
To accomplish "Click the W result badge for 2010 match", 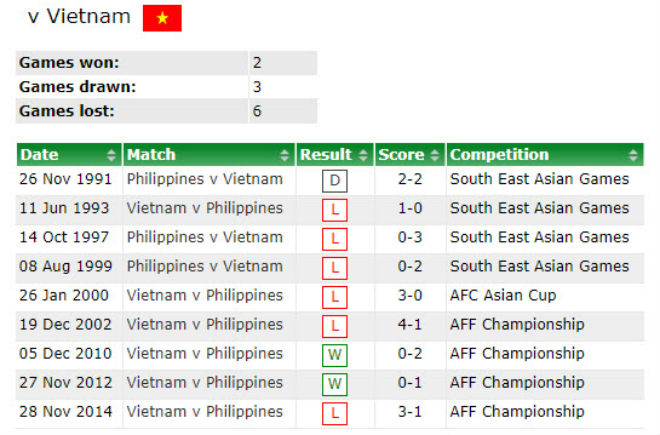I will click(x=333, y=356).
